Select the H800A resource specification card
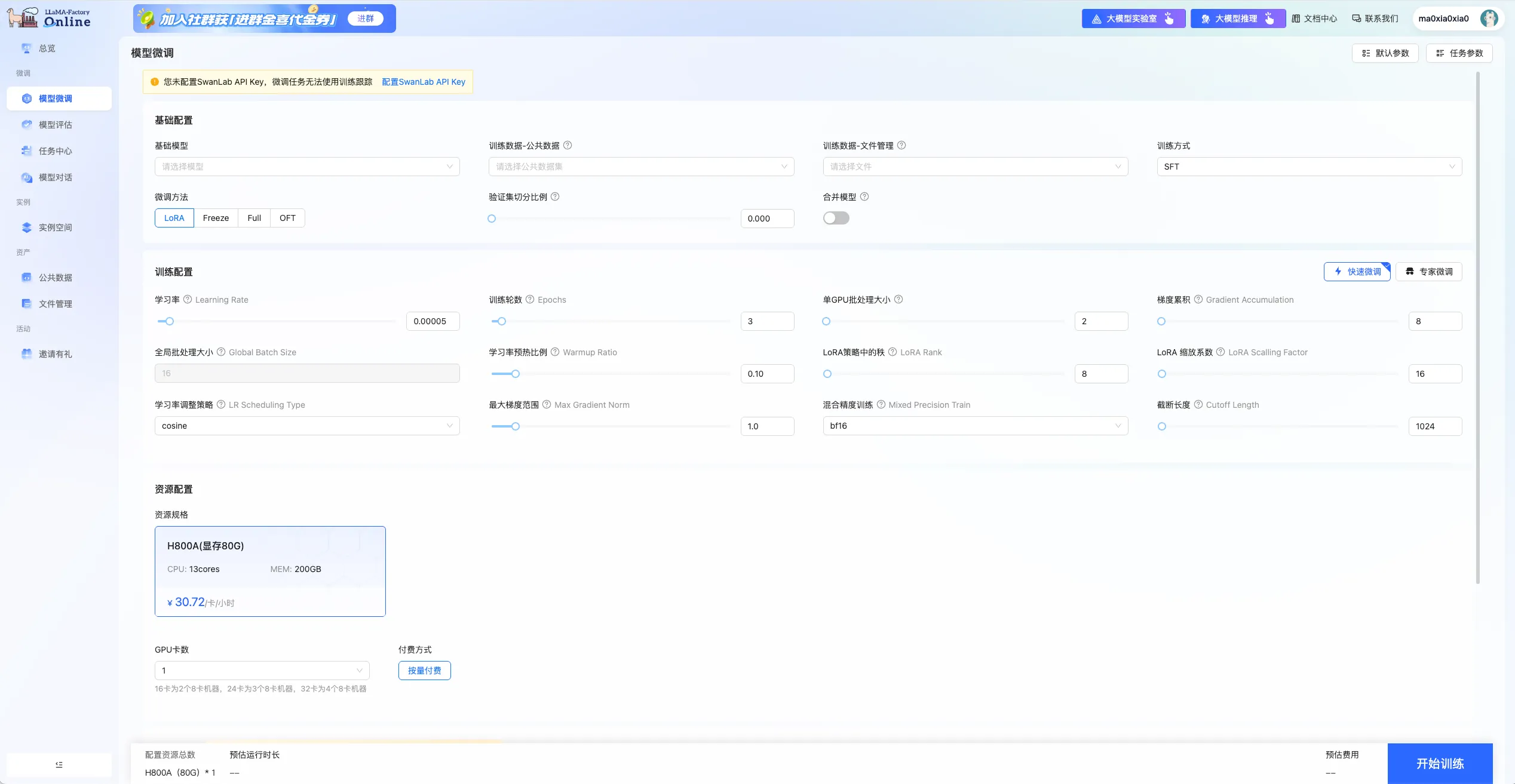The height and width of the screenshot is (784, 1515). 270,571
